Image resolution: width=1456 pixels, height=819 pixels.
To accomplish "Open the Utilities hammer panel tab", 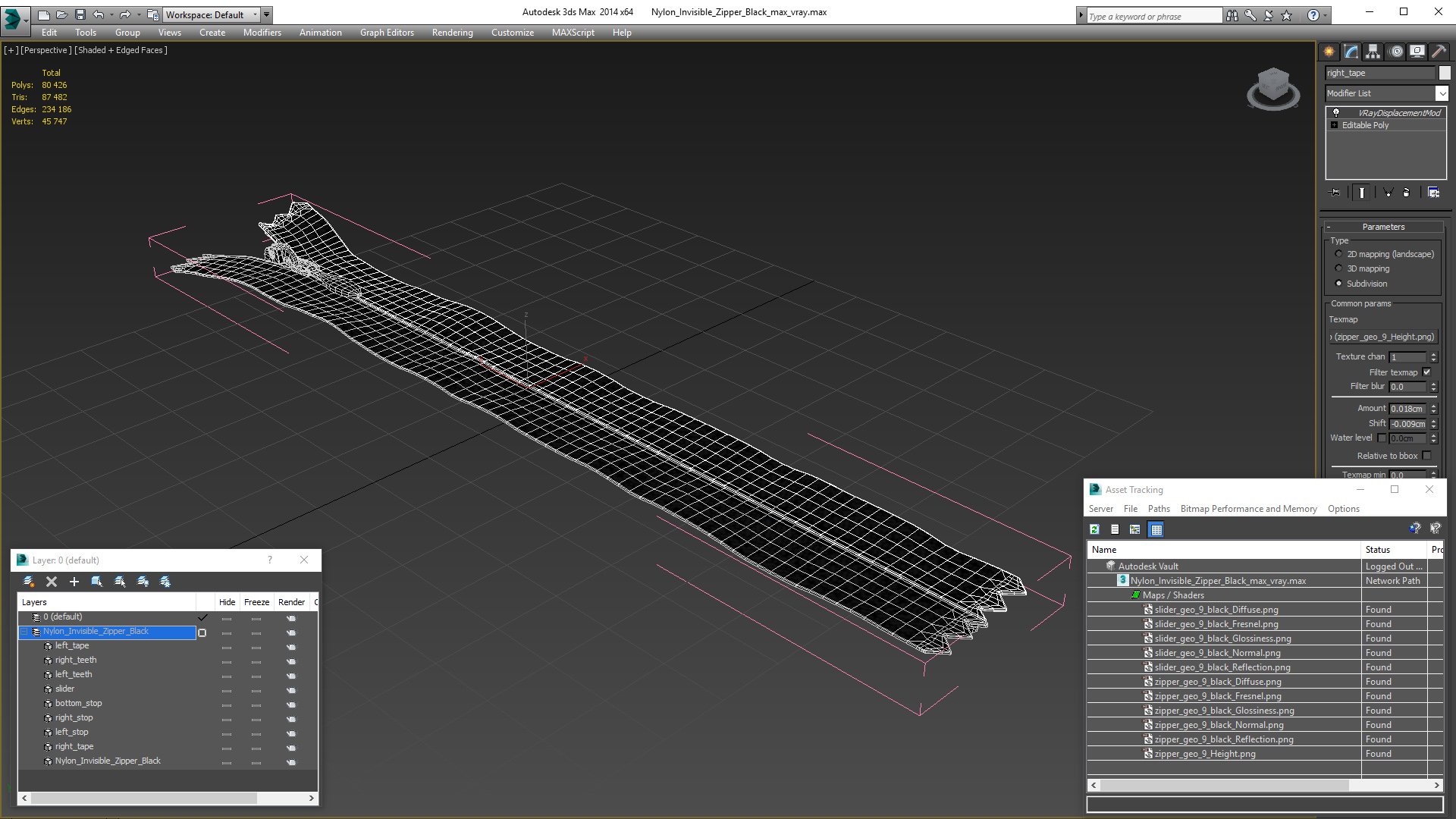I will point(1439,52).
